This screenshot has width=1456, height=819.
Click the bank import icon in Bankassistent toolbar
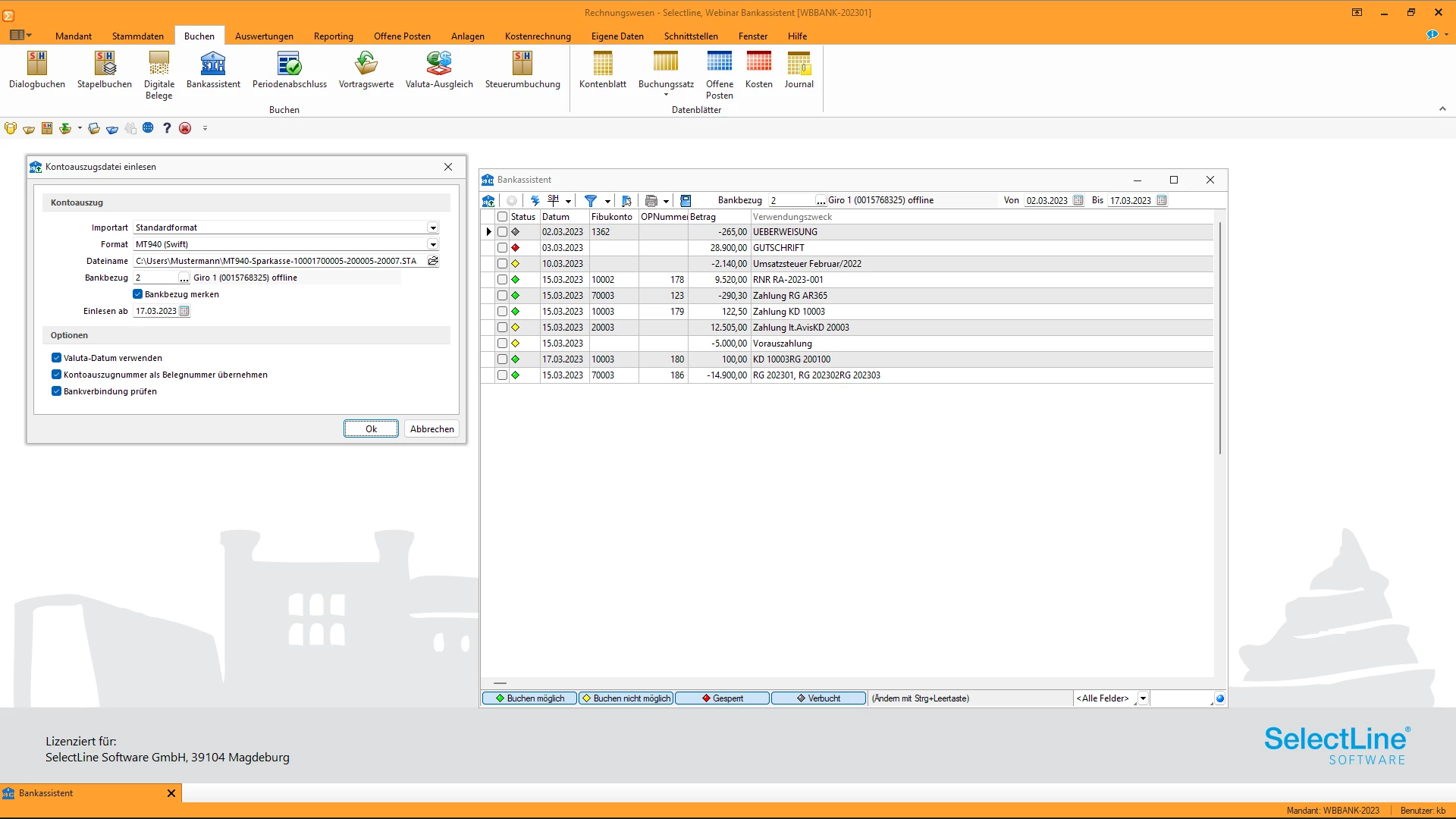coord(488,201)
